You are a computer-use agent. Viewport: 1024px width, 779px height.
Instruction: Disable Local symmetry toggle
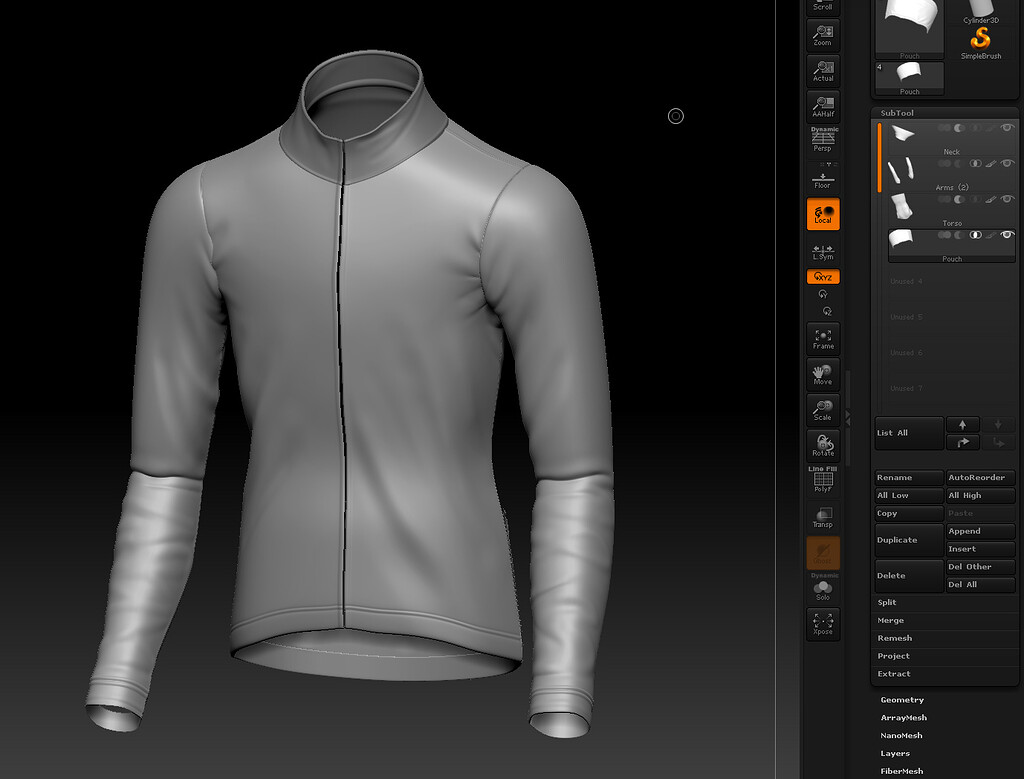[x=822, y=213]
